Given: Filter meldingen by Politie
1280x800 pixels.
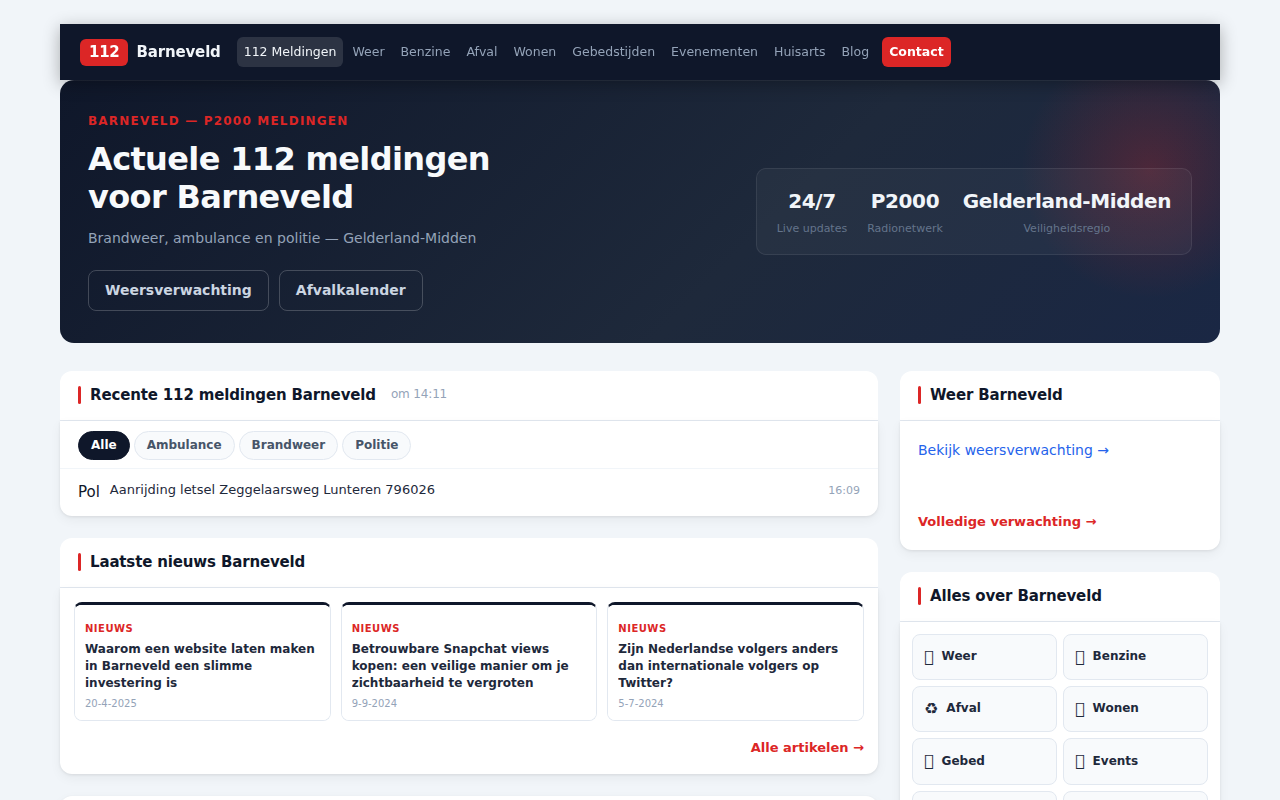Looking at the screenshot, I should (376, 445).
